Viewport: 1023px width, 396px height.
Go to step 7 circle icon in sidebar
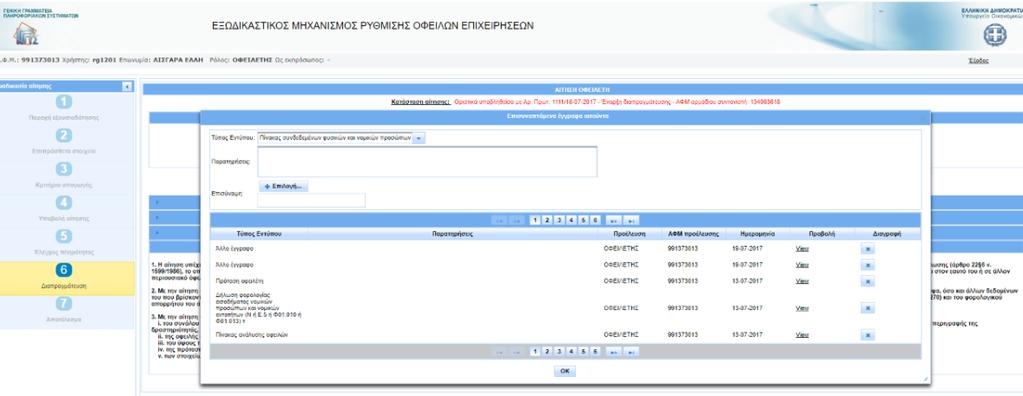point(63,303)
